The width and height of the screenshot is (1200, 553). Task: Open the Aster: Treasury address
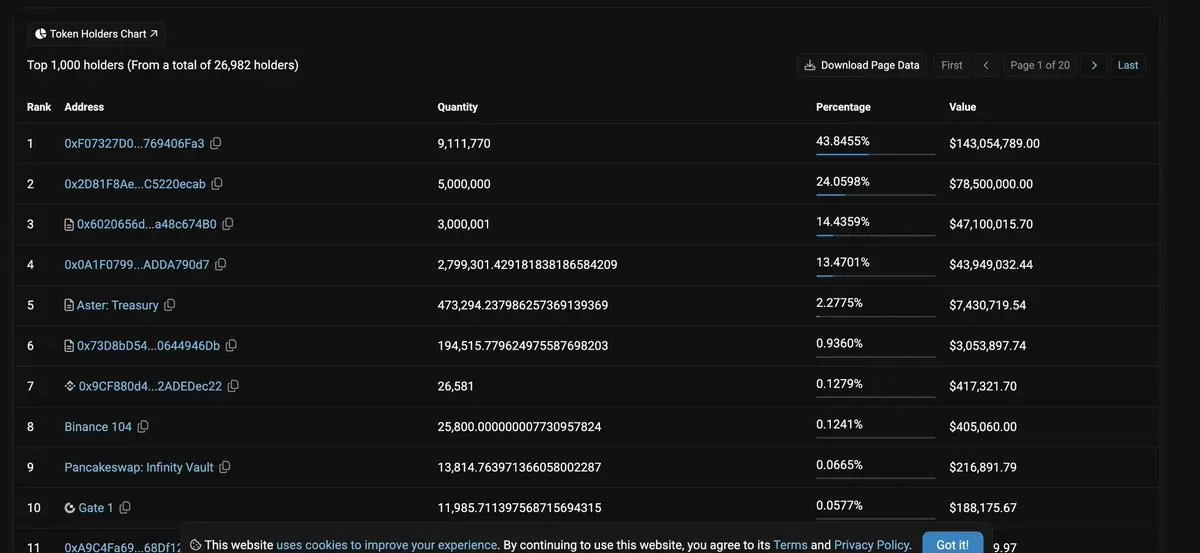118,305
